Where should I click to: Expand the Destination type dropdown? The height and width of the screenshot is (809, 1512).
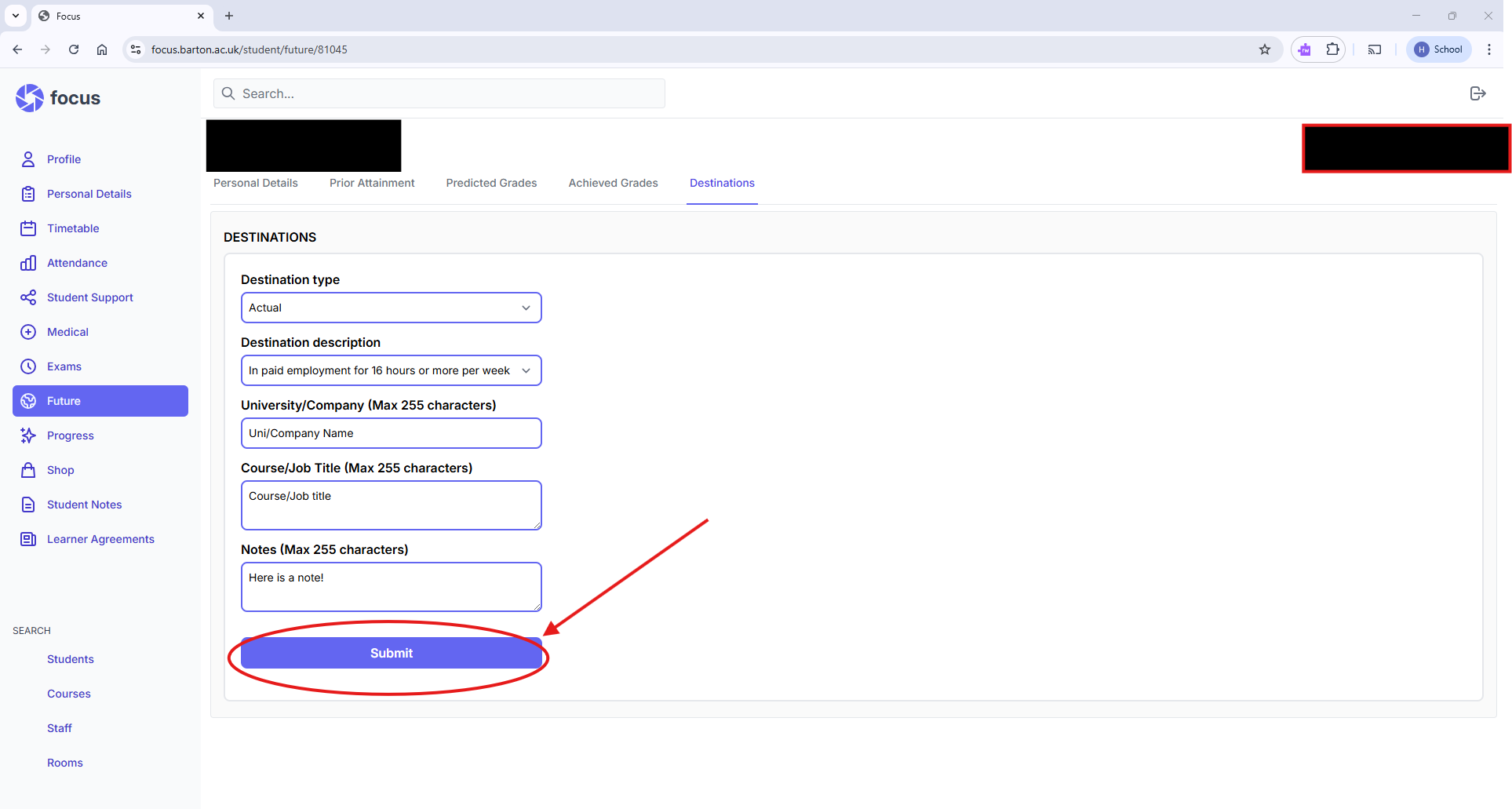pyautogui.click(x=391, y=308)
